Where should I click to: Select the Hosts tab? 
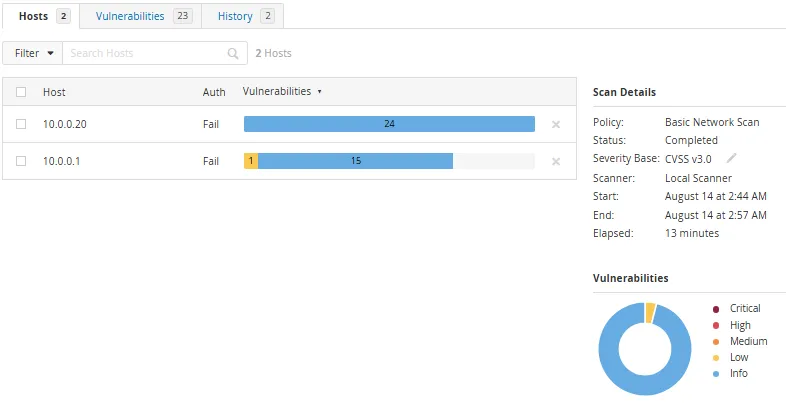click(41, 16)
